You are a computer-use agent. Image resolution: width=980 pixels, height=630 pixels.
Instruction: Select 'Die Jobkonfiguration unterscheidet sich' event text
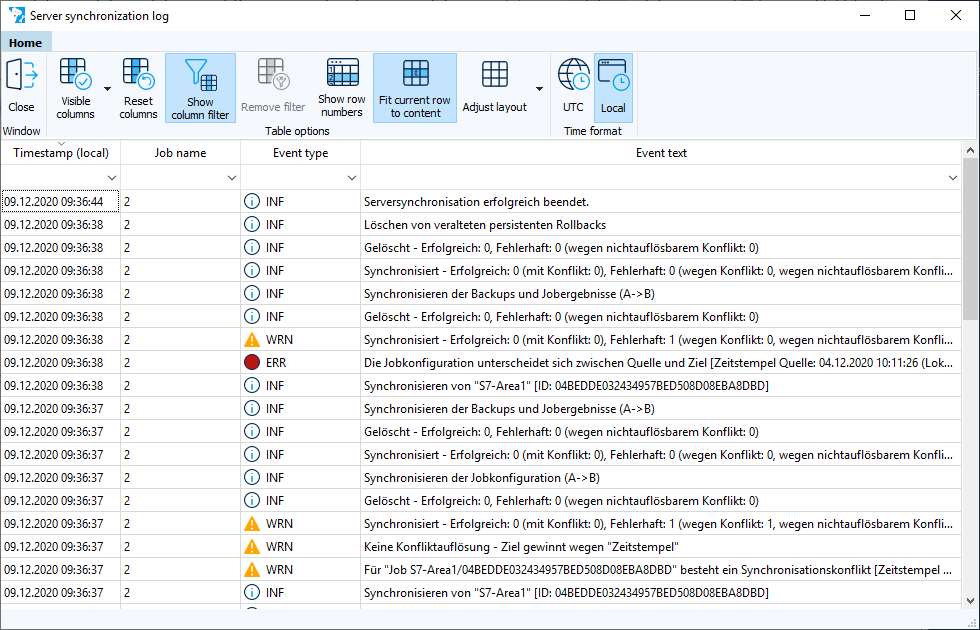coord(659,362)
